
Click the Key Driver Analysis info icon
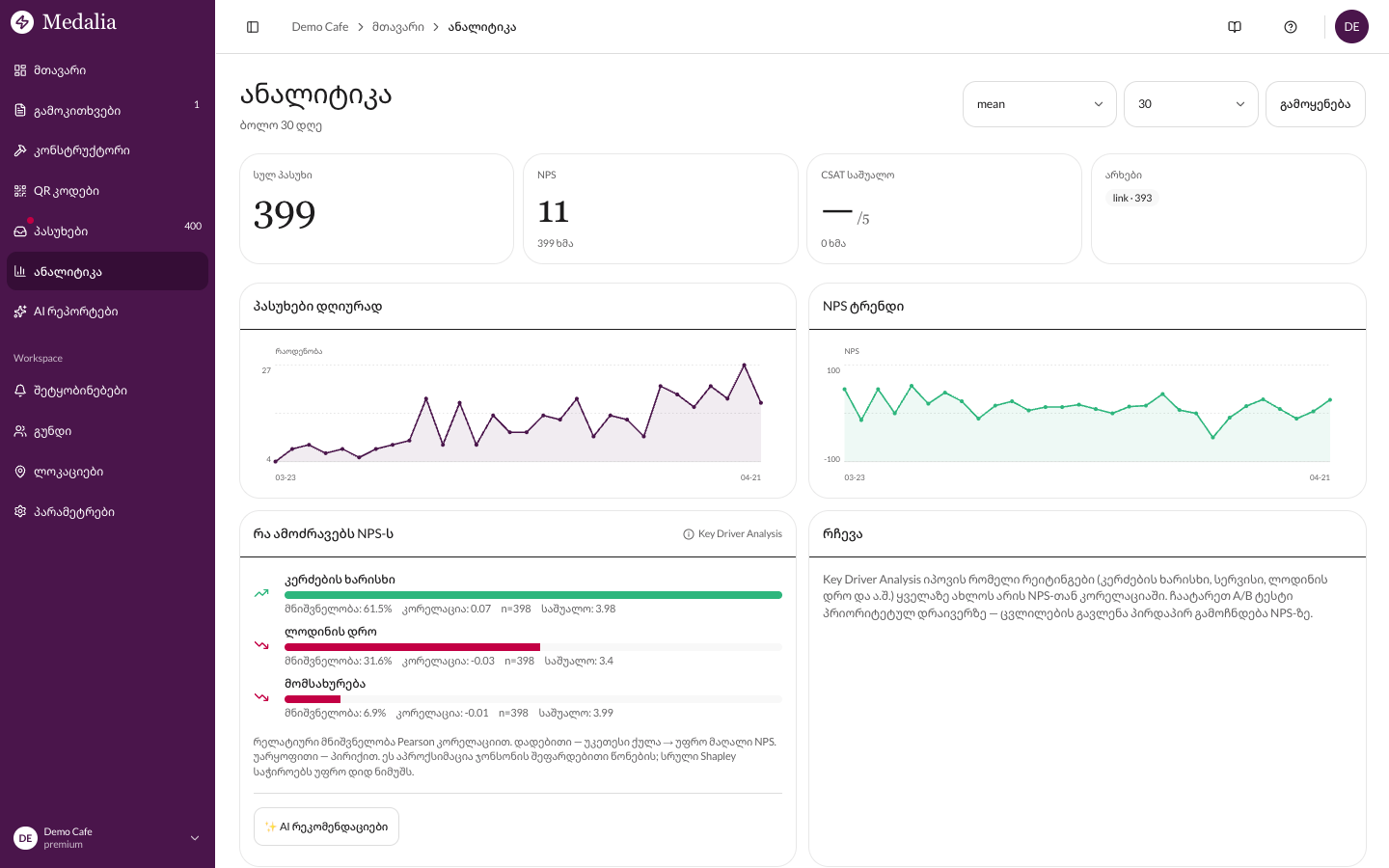[x=687, y=533]
